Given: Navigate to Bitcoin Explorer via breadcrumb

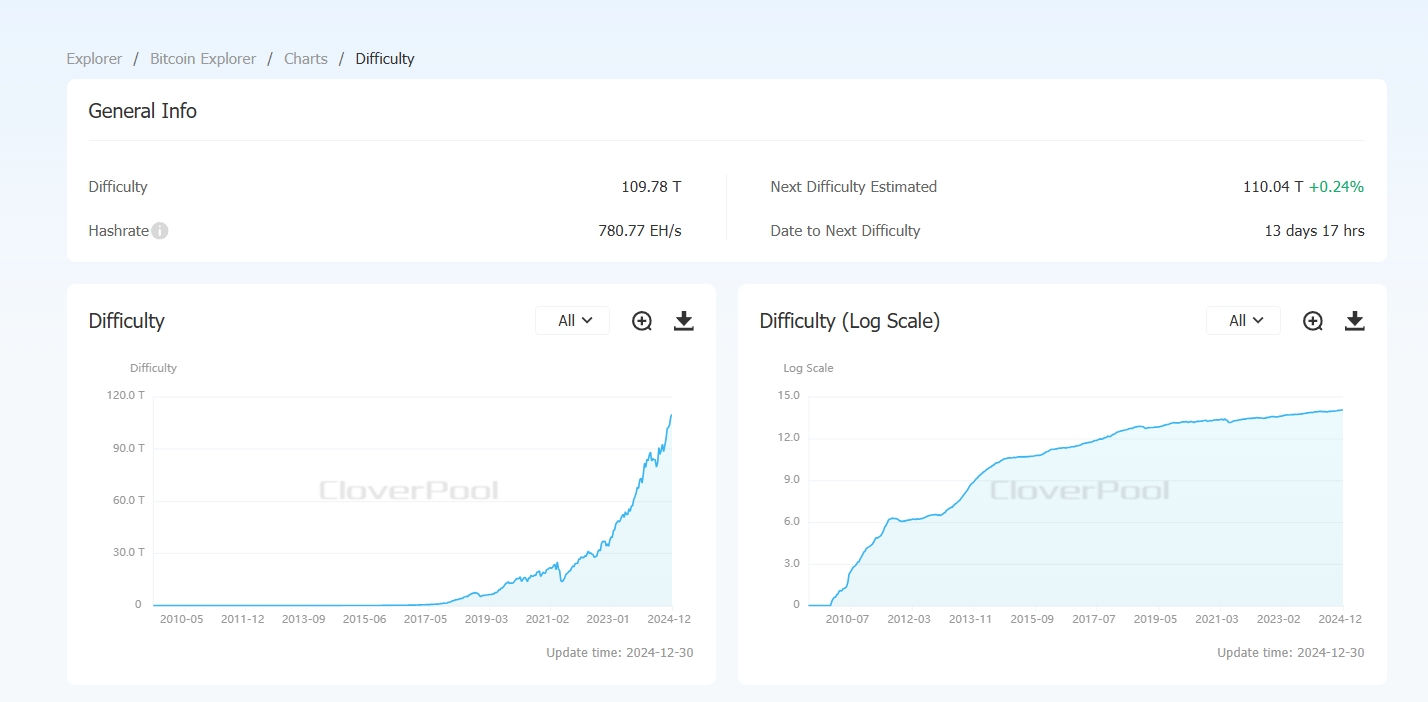Looking at the screenshot, I should (202, 58).
